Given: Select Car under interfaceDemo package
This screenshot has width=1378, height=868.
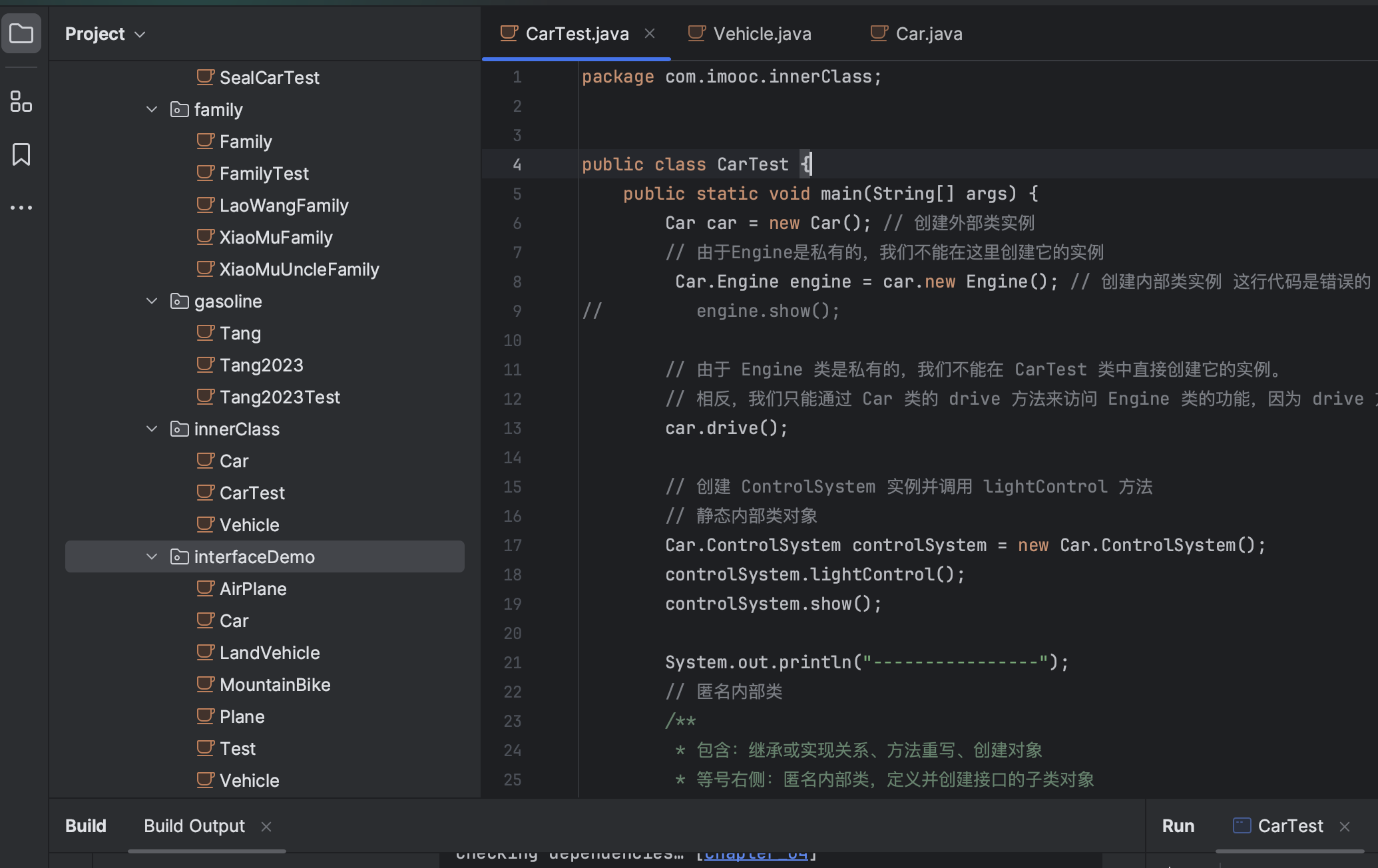Looking at the screenshot, I should coord(234,620).
